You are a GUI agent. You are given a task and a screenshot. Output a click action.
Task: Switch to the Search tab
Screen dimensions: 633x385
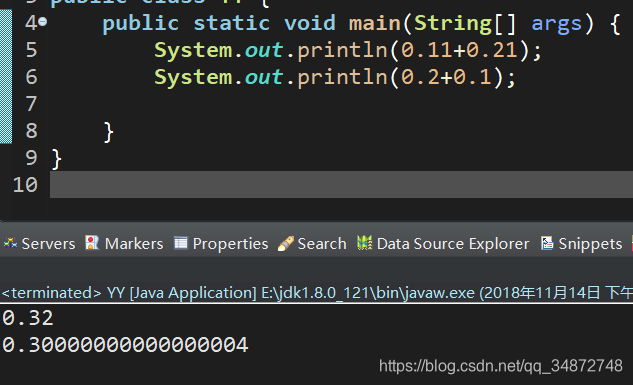(312, 244)
